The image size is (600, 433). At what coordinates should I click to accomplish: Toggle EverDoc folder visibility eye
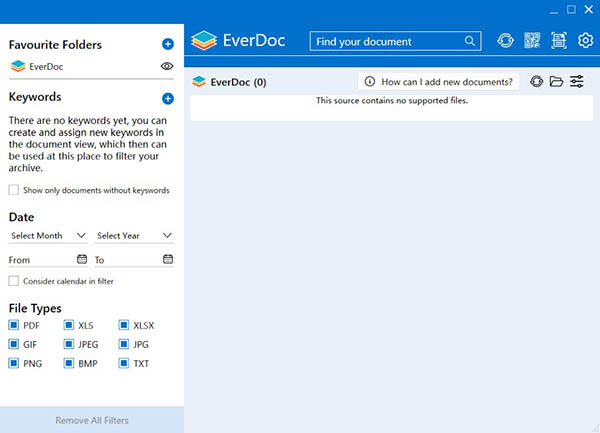[x=167, y=66]
